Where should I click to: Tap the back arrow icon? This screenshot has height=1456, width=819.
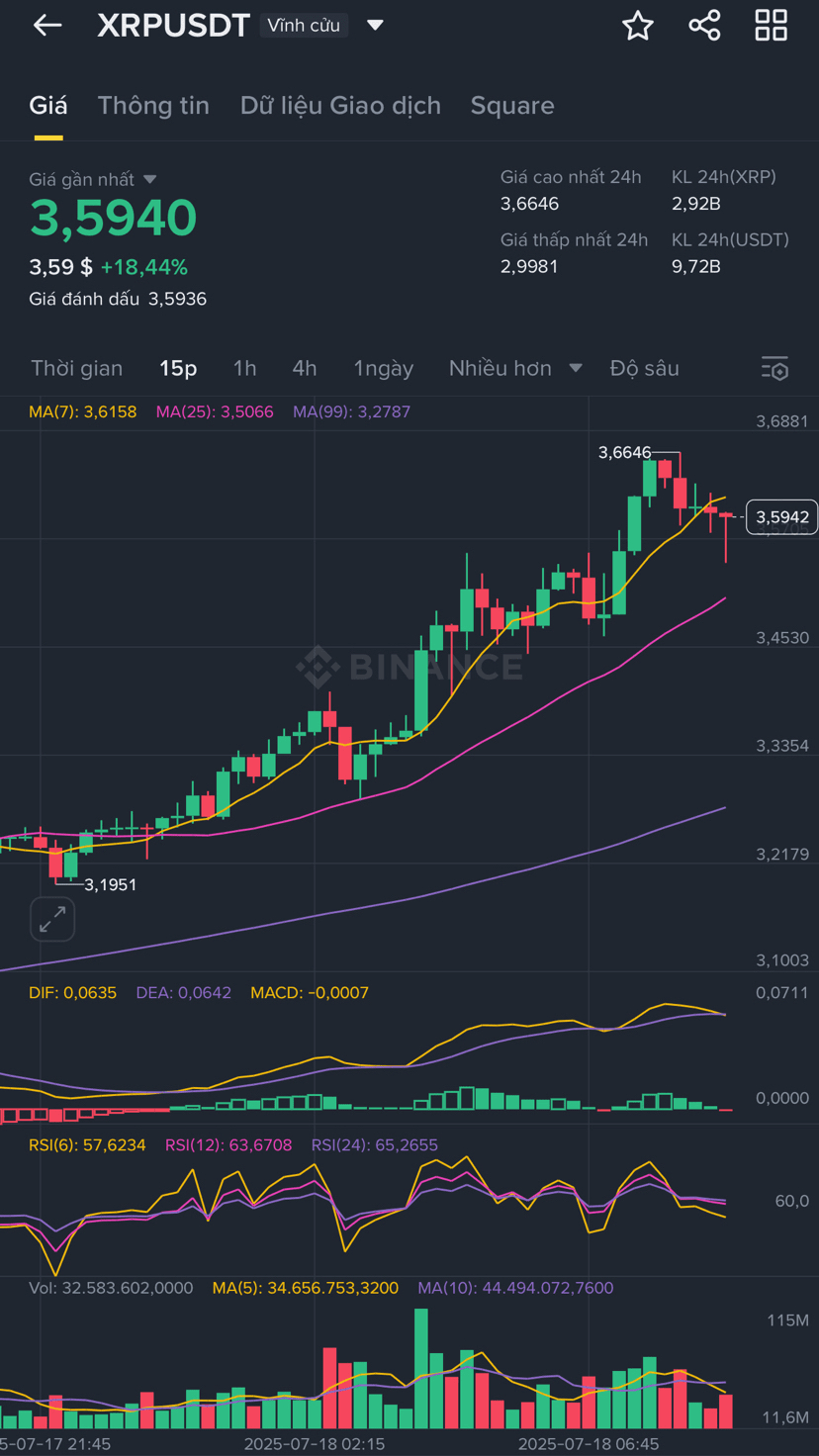pyautogui.click(x=47, y=26)
